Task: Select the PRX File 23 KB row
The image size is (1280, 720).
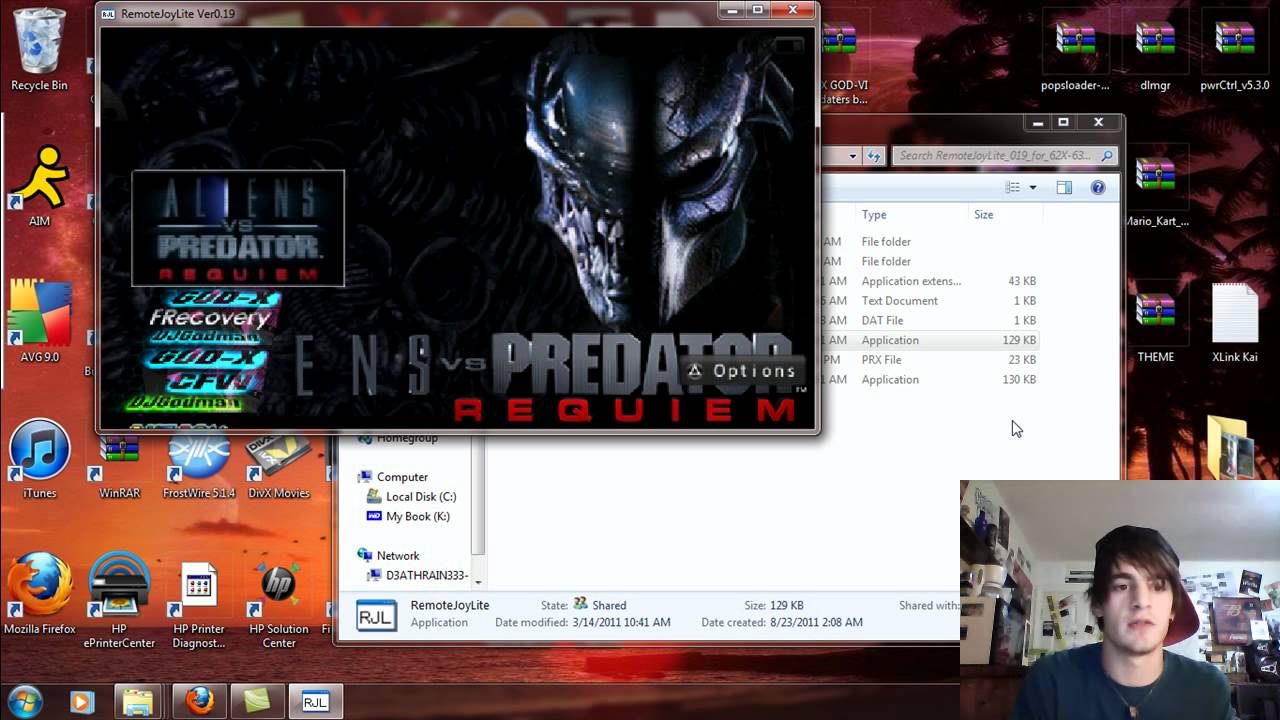Action: [x=930, y=359]
